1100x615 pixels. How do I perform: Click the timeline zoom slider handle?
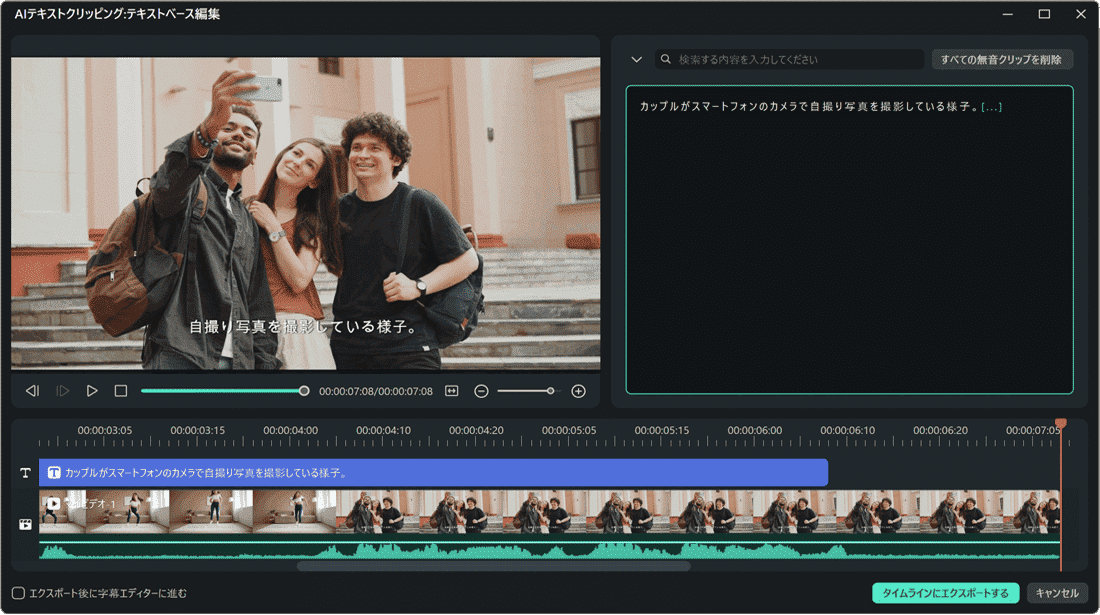click(x=550, y=391)
